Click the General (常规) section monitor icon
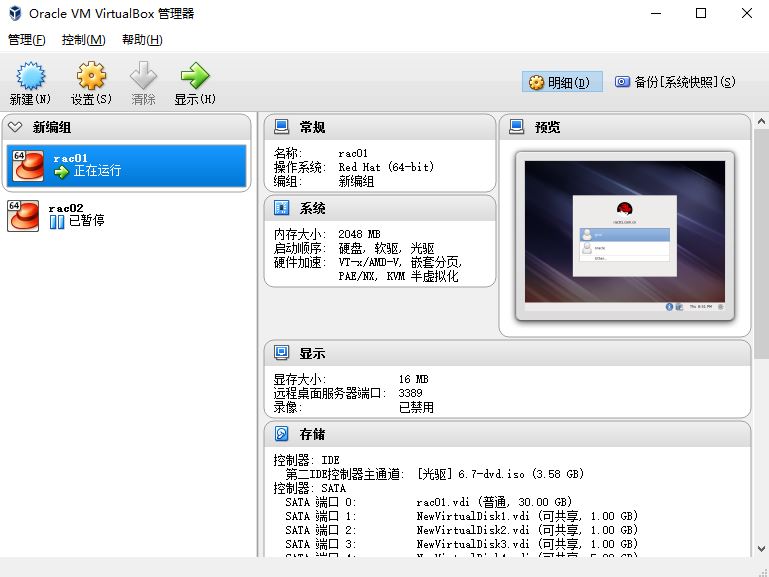 [x=282, y=127]
